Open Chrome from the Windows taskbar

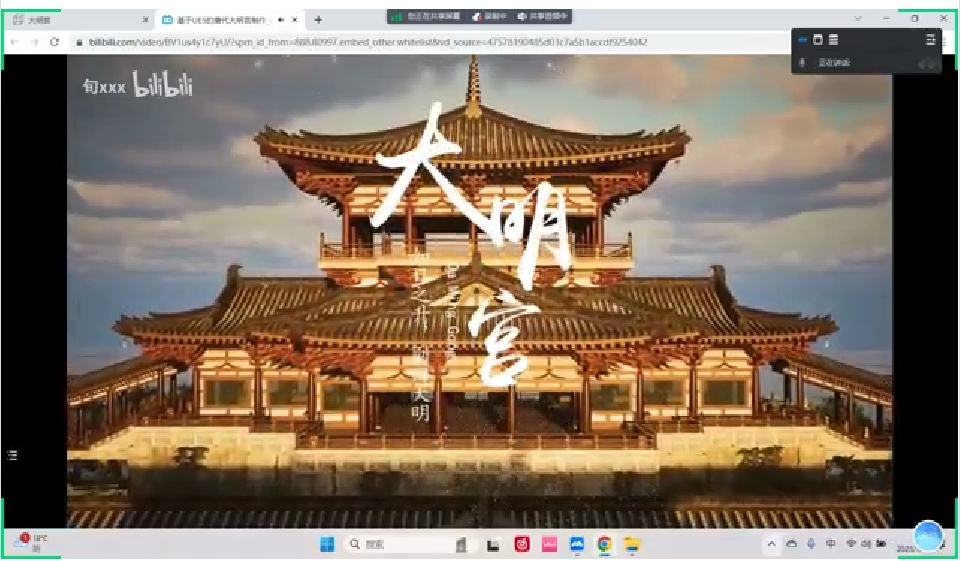pyautogui.click(x=604, y=544)
